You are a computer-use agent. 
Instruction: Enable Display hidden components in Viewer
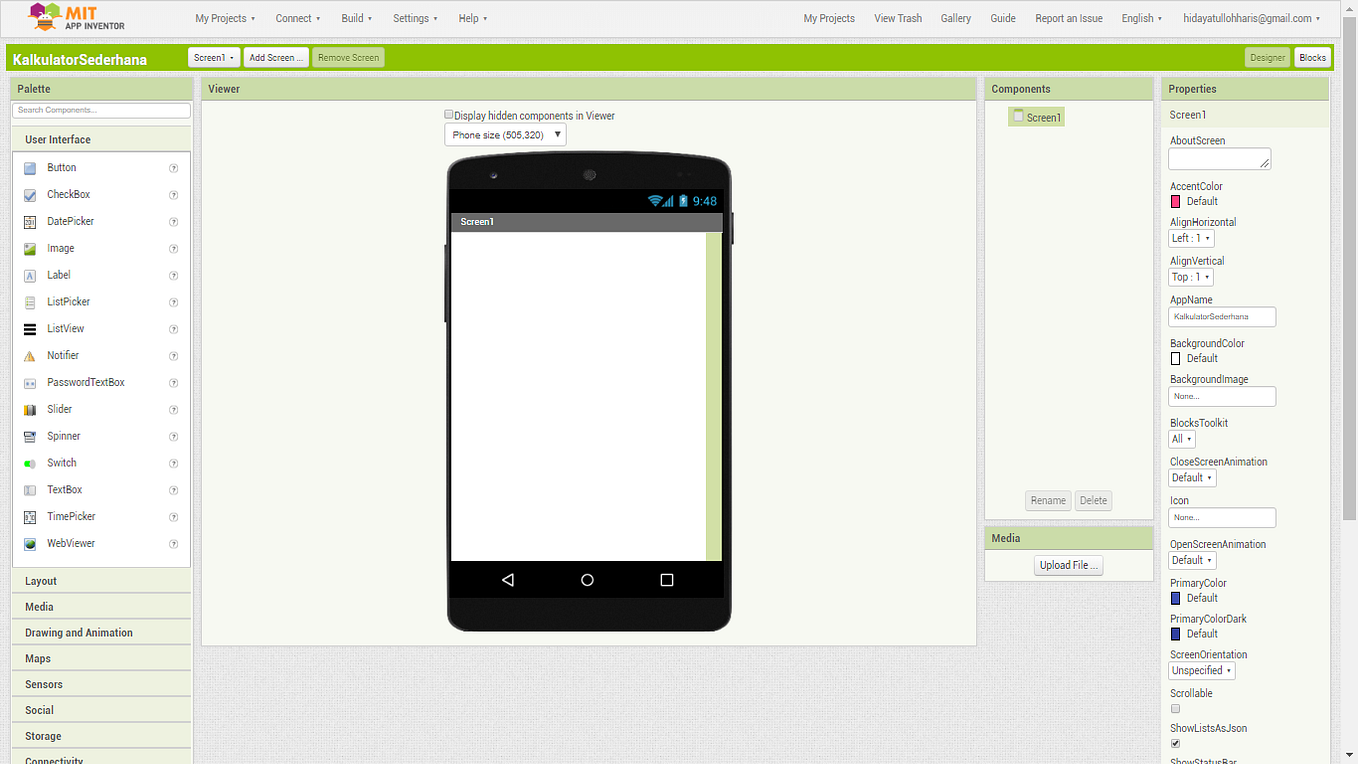coord(449,114)
